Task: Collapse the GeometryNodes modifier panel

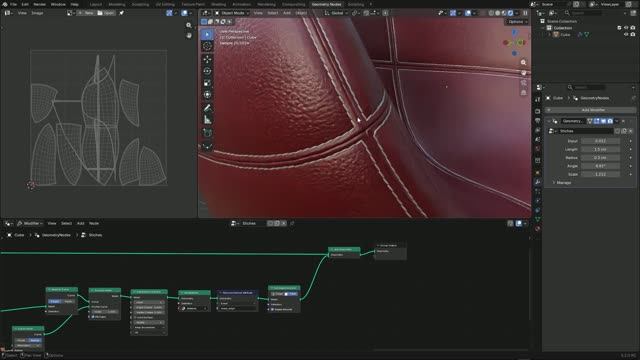Action: click(x=549, y=121)
